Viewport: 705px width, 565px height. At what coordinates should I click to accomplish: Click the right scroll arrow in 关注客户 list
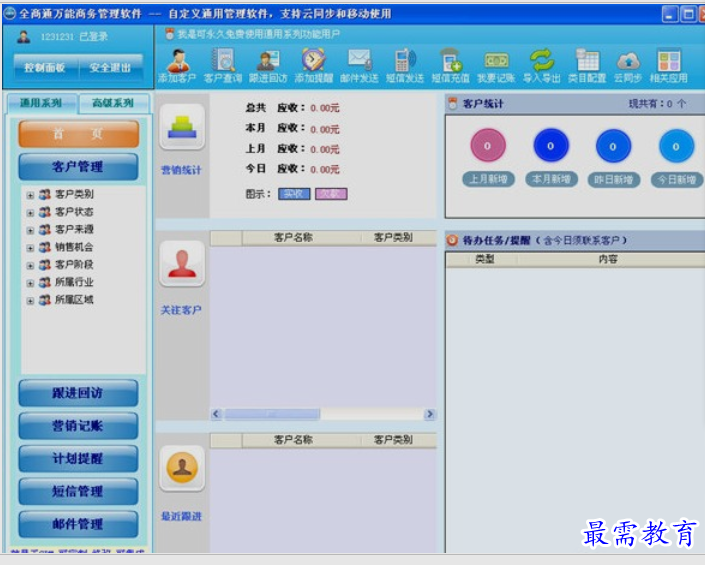pos(430,414)
